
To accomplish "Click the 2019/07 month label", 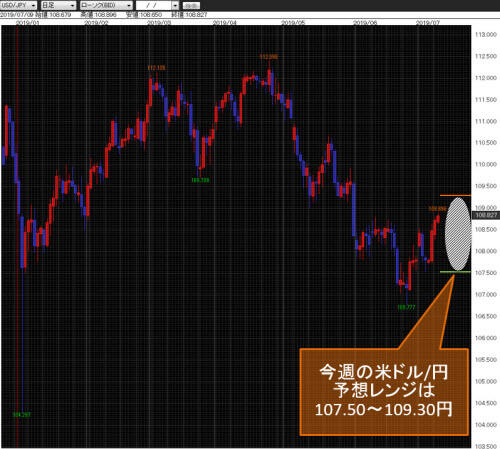I will pyautogui.click(x=428, y=23).
